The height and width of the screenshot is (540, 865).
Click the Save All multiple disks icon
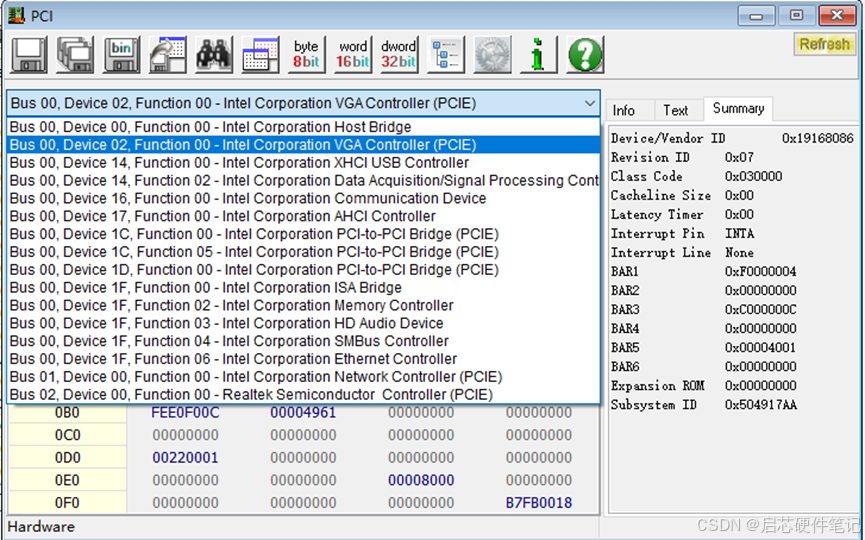coord(75,55)
